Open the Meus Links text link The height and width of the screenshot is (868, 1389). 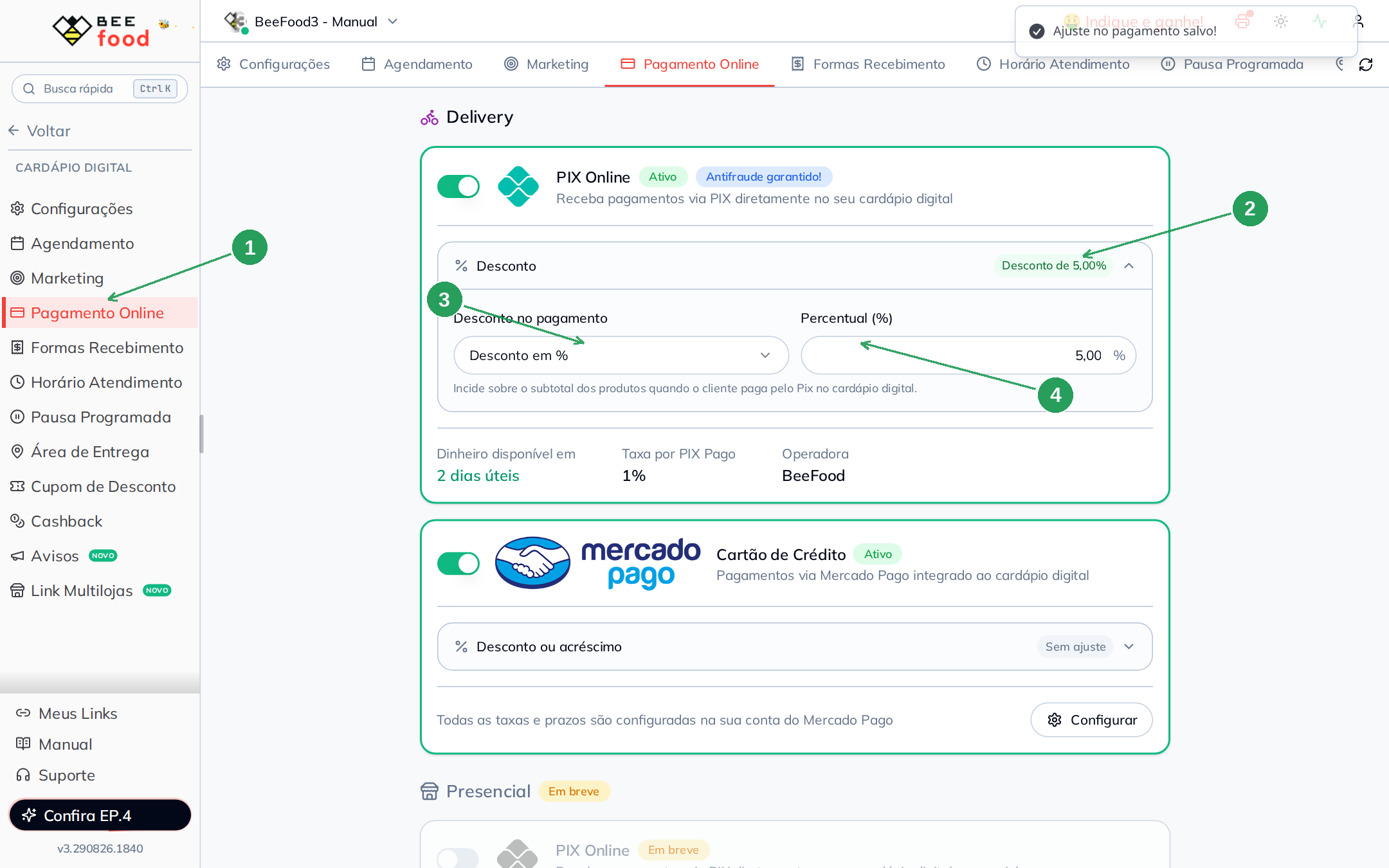(78, 713)
